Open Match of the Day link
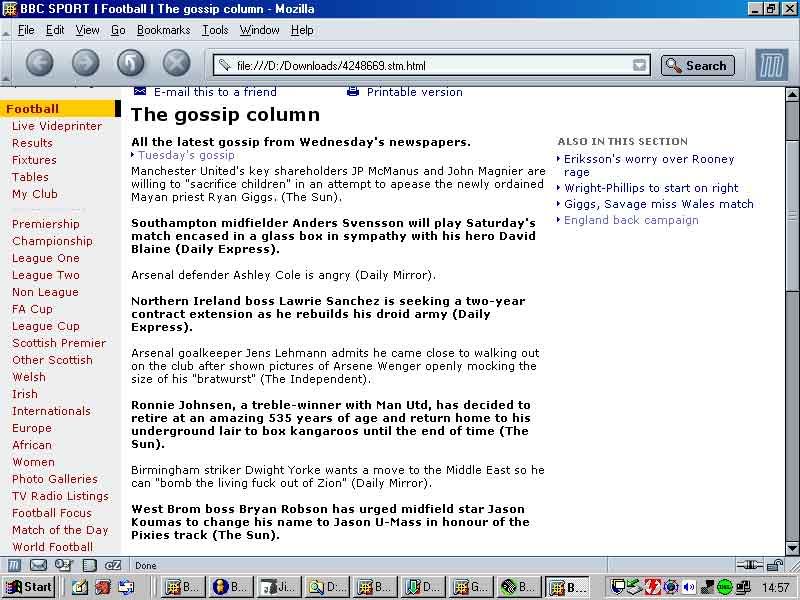Image resolution: width=800 pixels, height=600 pixels. click(60, 530)
